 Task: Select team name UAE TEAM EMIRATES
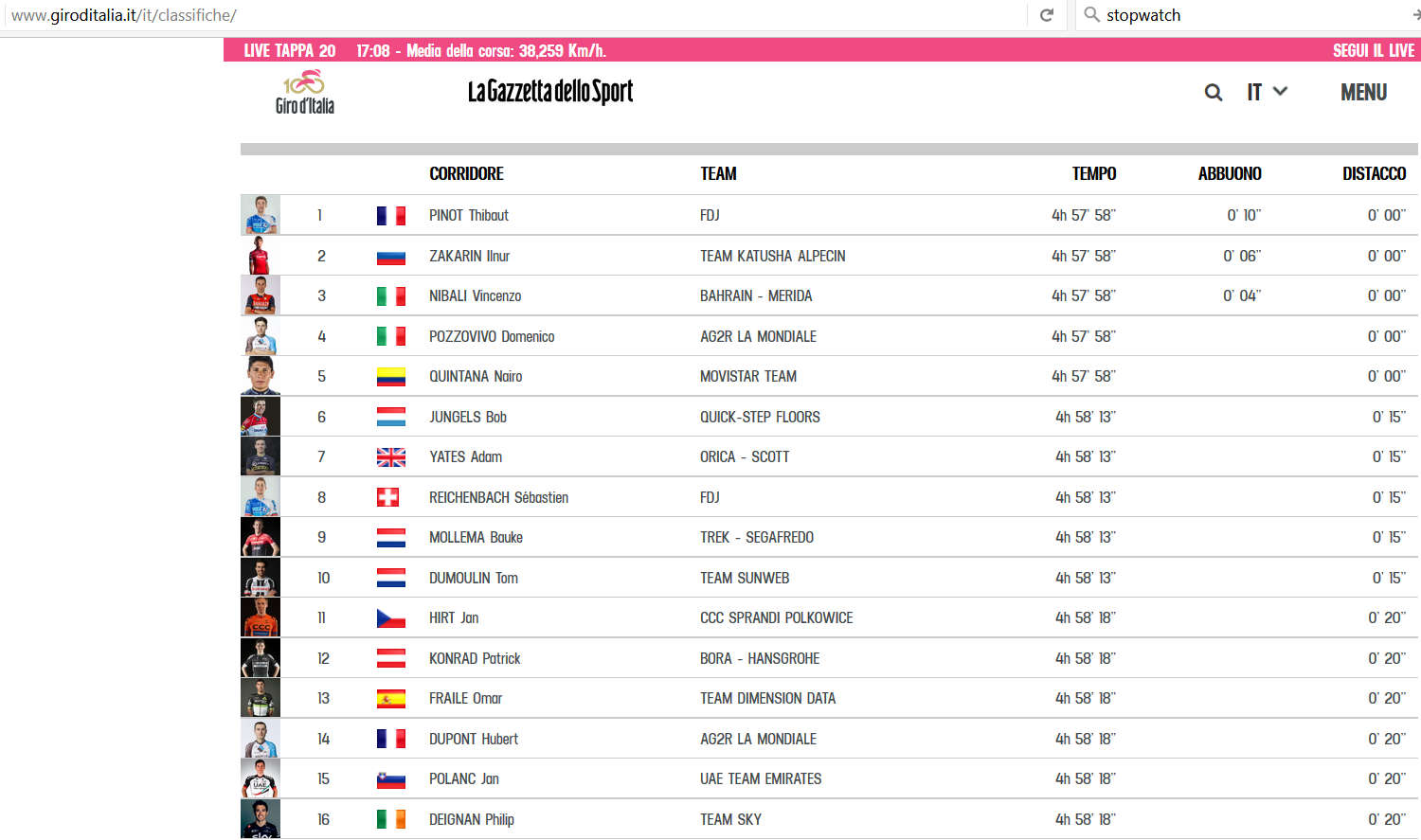pos(761,779)
